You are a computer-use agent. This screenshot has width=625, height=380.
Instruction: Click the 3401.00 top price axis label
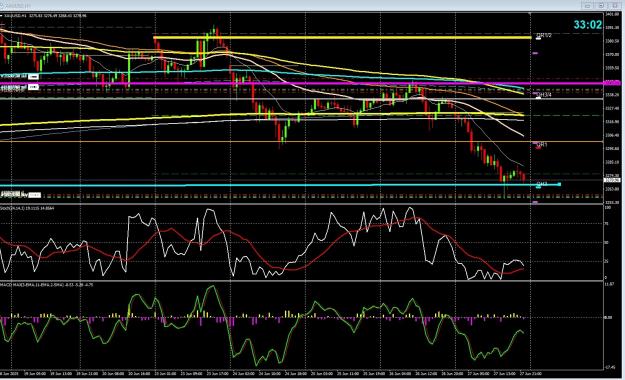click(612, 14)
